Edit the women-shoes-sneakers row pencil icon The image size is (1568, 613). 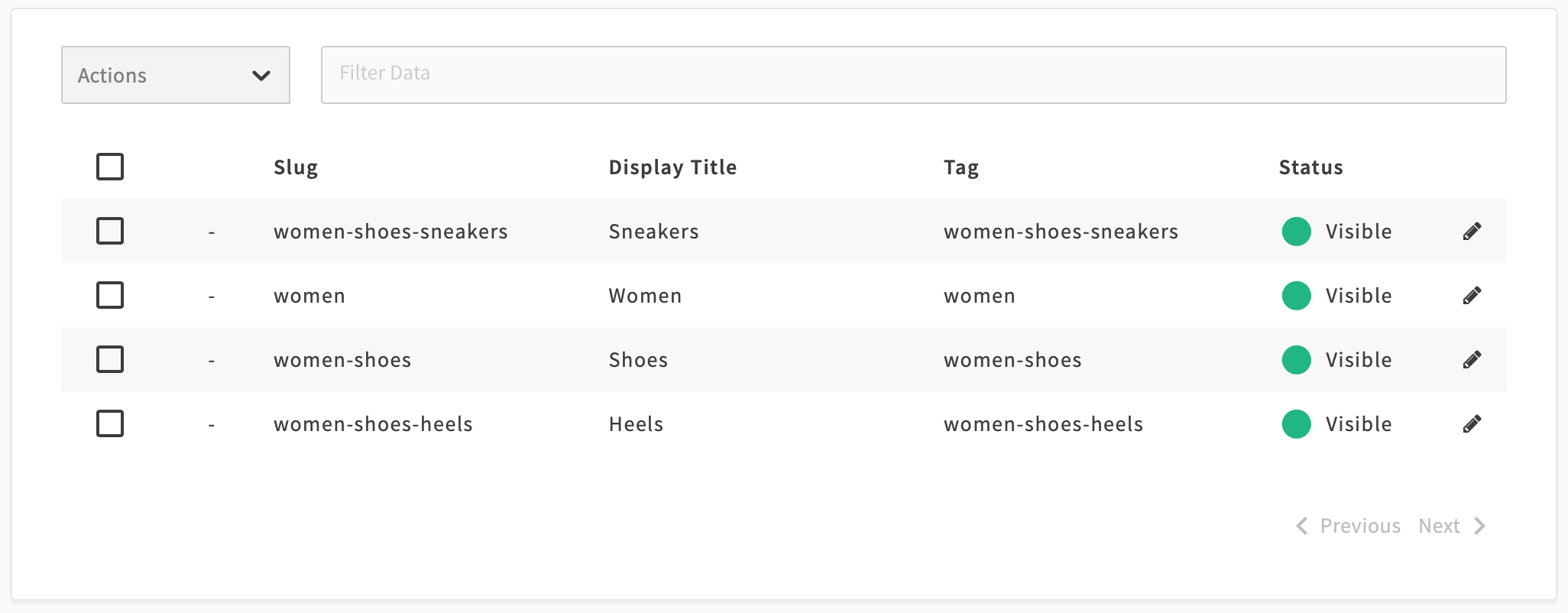[1472, 232]
